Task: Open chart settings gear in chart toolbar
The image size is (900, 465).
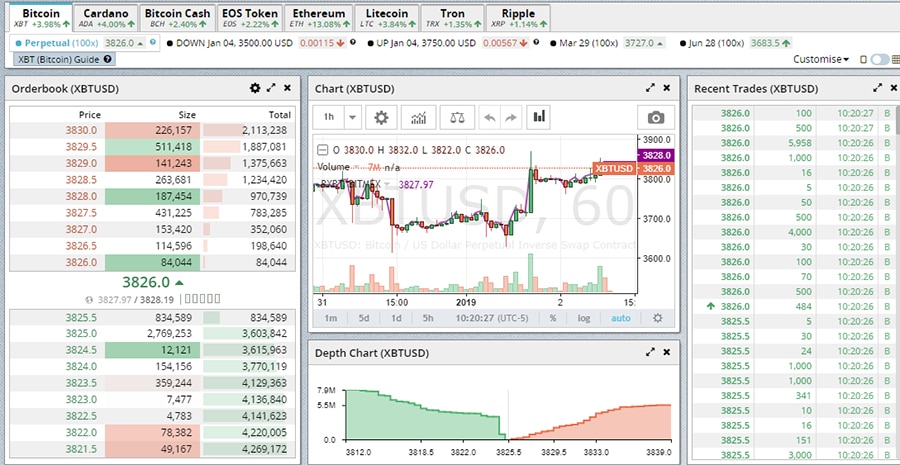Action: (x=381, y=117)
